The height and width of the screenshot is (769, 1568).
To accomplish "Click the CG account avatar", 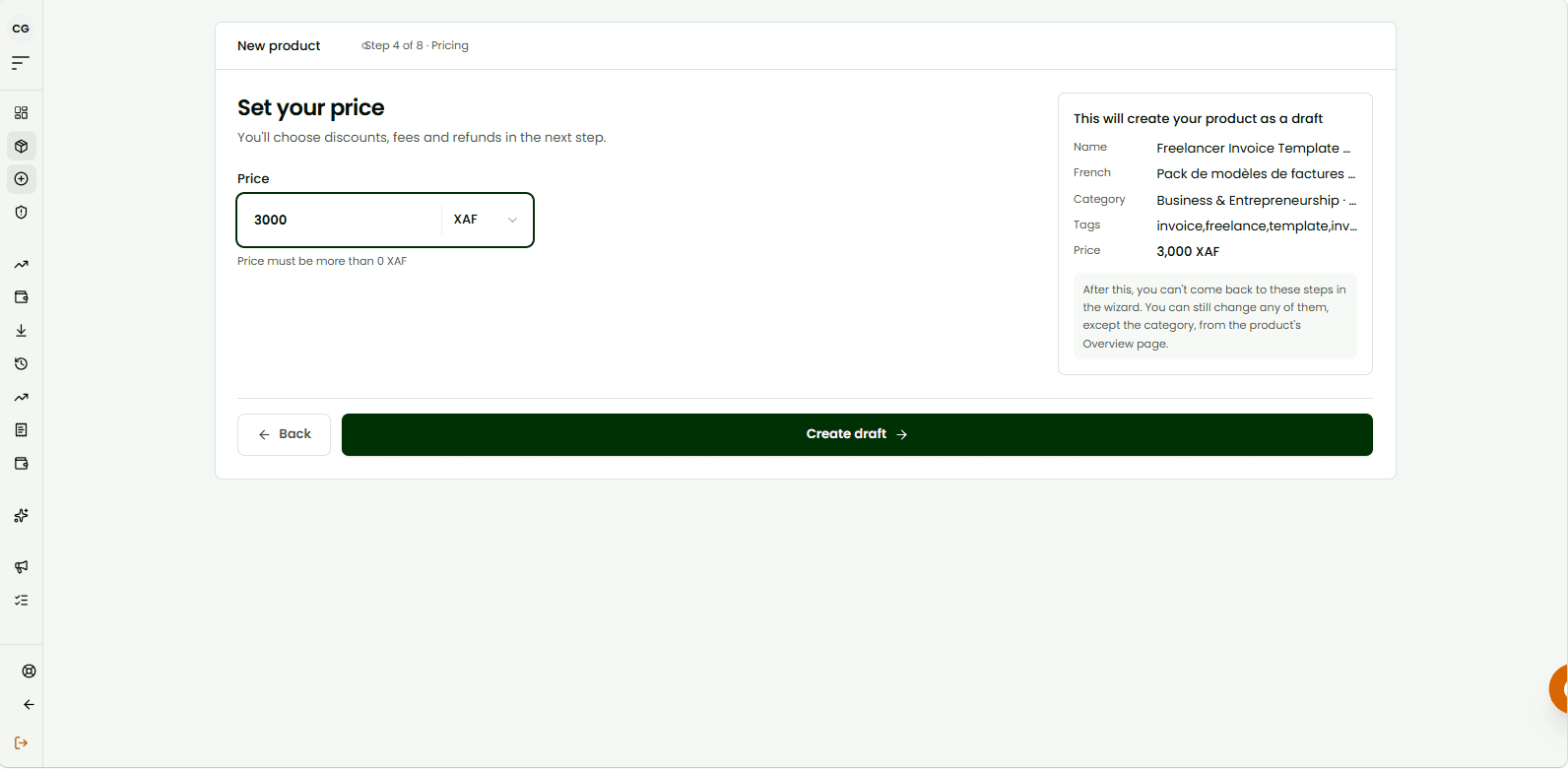I will coord(21,29).
